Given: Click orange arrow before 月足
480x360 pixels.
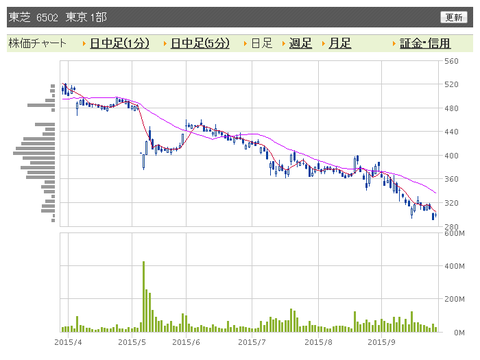Looking at the screenshot, I should [323, 44].
